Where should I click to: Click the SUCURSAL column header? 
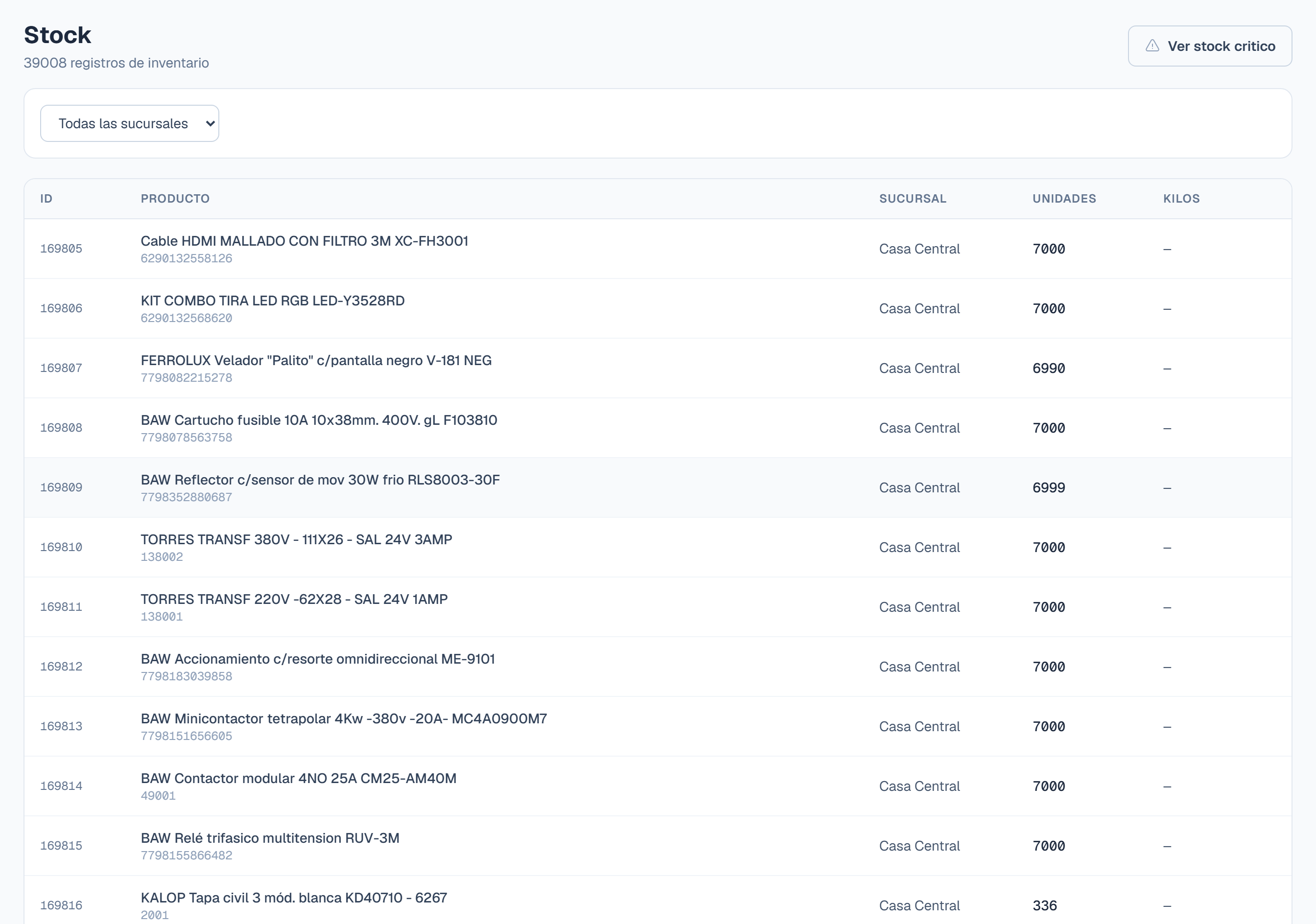(x=913, y=199)
